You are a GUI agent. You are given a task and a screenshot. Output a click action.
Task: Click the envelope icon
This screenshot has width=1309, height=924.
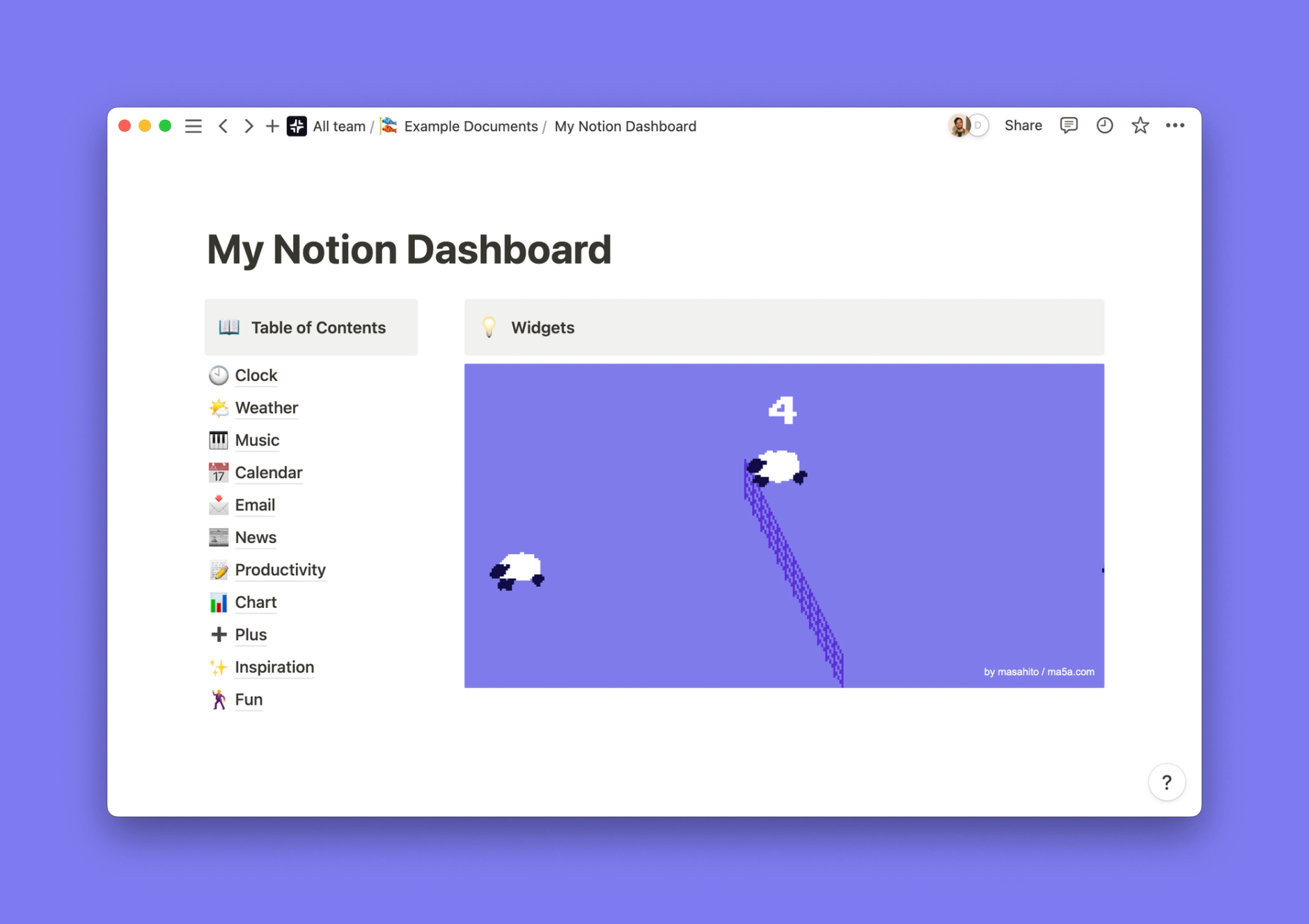219,505
